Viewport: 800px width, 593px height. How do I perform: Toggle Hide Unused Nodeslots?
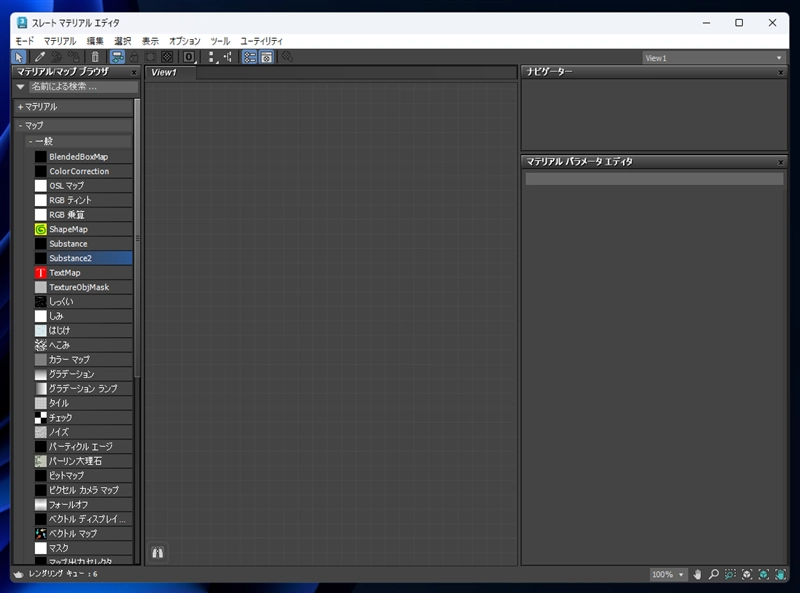pos(134,57)
